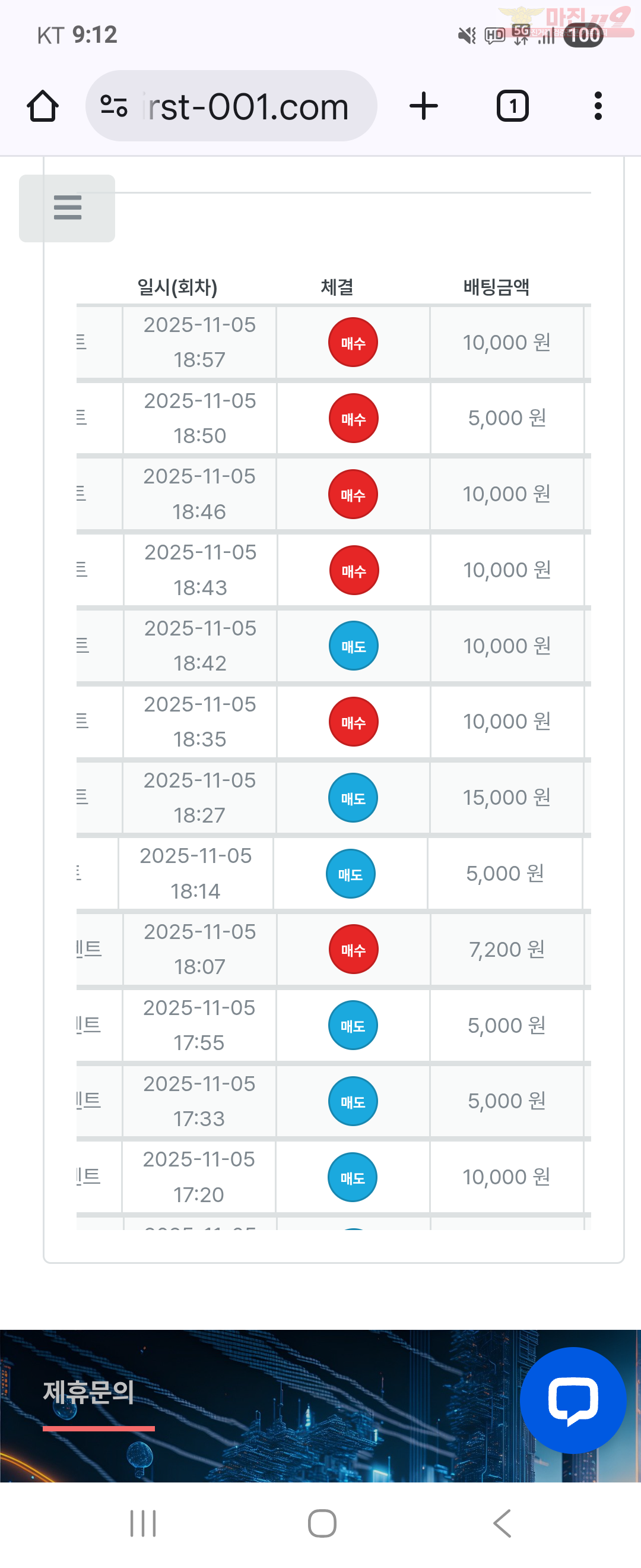Tap the 15,000 원 betting amount cell
Screen dimensions: 641x1568
[507, 798]
